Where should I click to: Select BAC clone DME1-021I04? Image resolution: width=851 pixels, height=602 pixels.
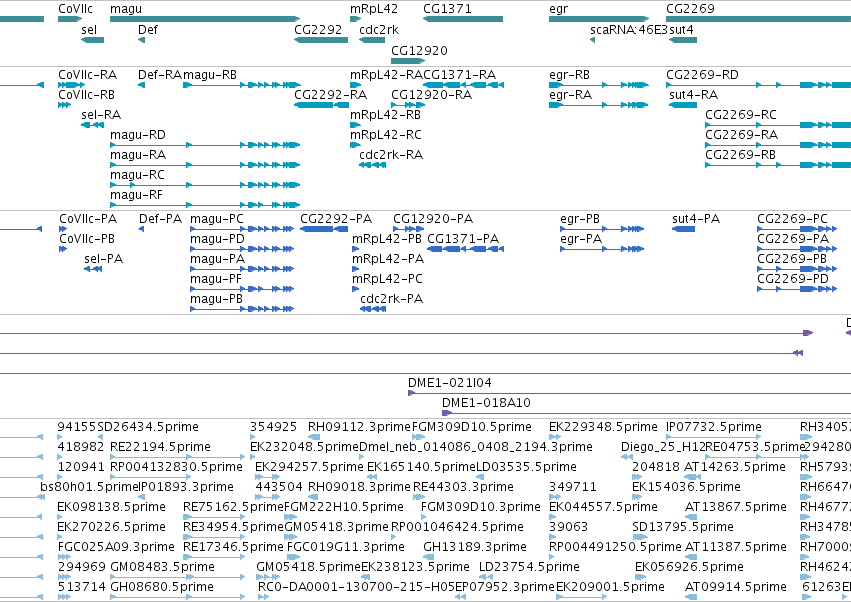(x=450, y=383)
